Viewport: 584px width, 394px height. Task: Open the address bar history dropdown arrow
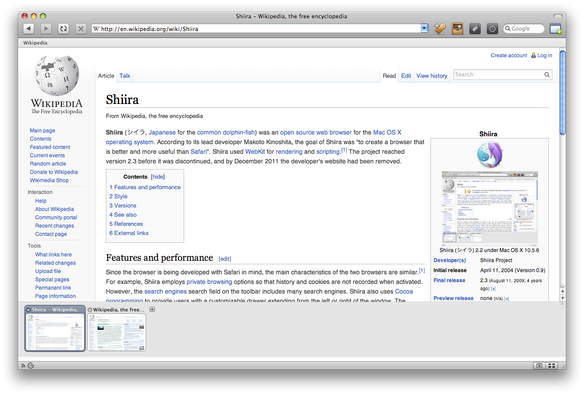tap(424, 28)
